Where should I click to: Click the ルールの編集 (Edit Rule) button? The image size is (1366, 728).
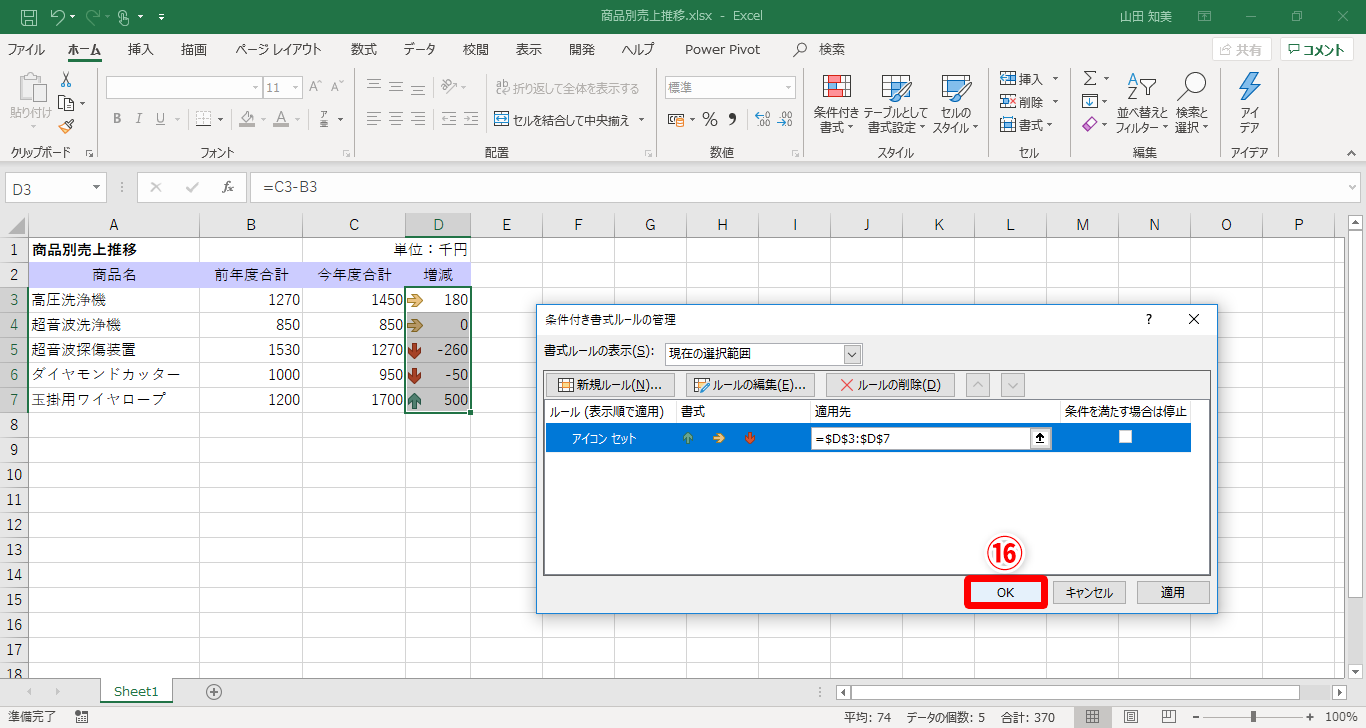tap(750, 385)
